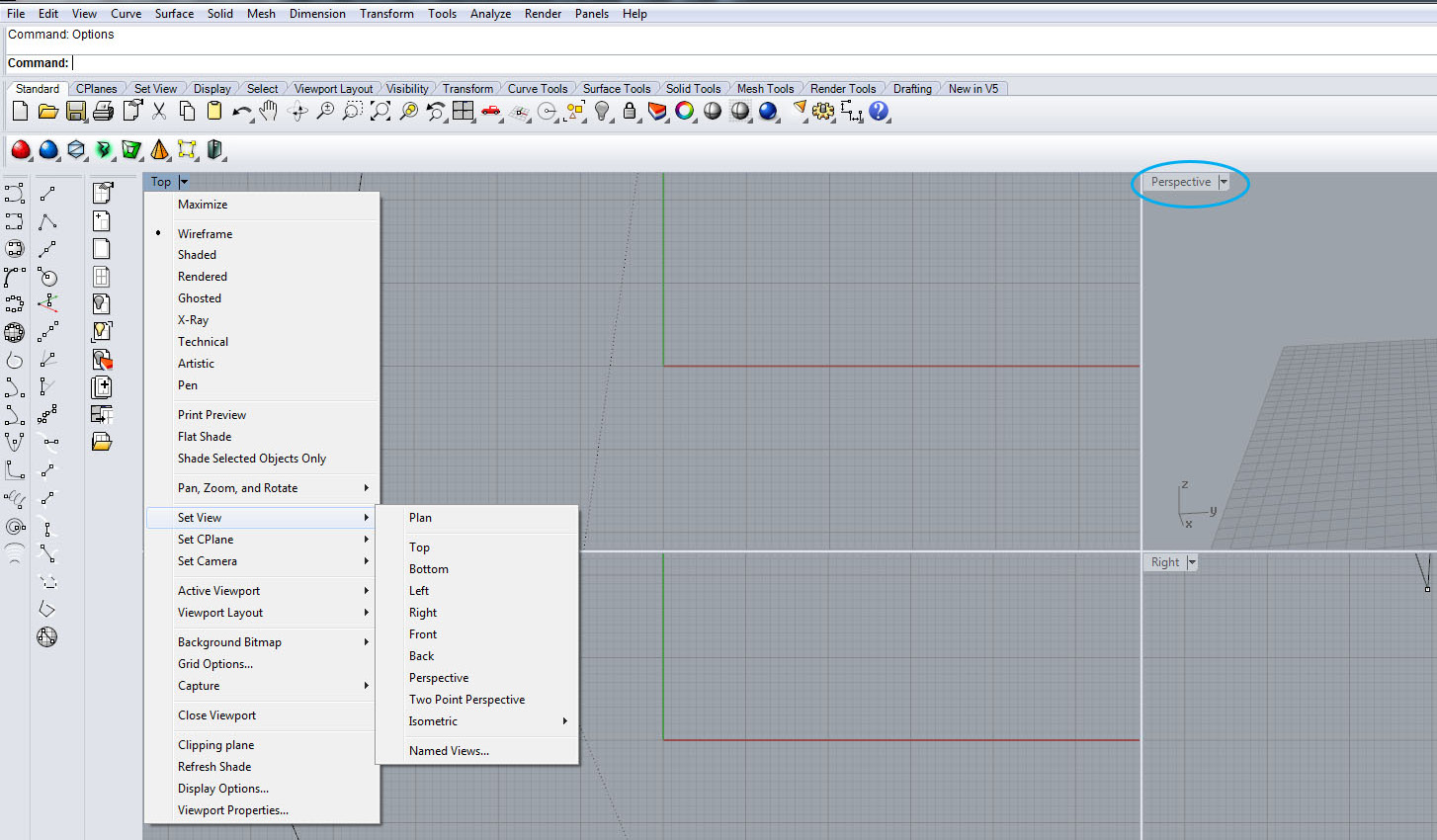This screenshot has width=1437, height=840.
Task: Click the Undo arrow icon
Action: 242,112
